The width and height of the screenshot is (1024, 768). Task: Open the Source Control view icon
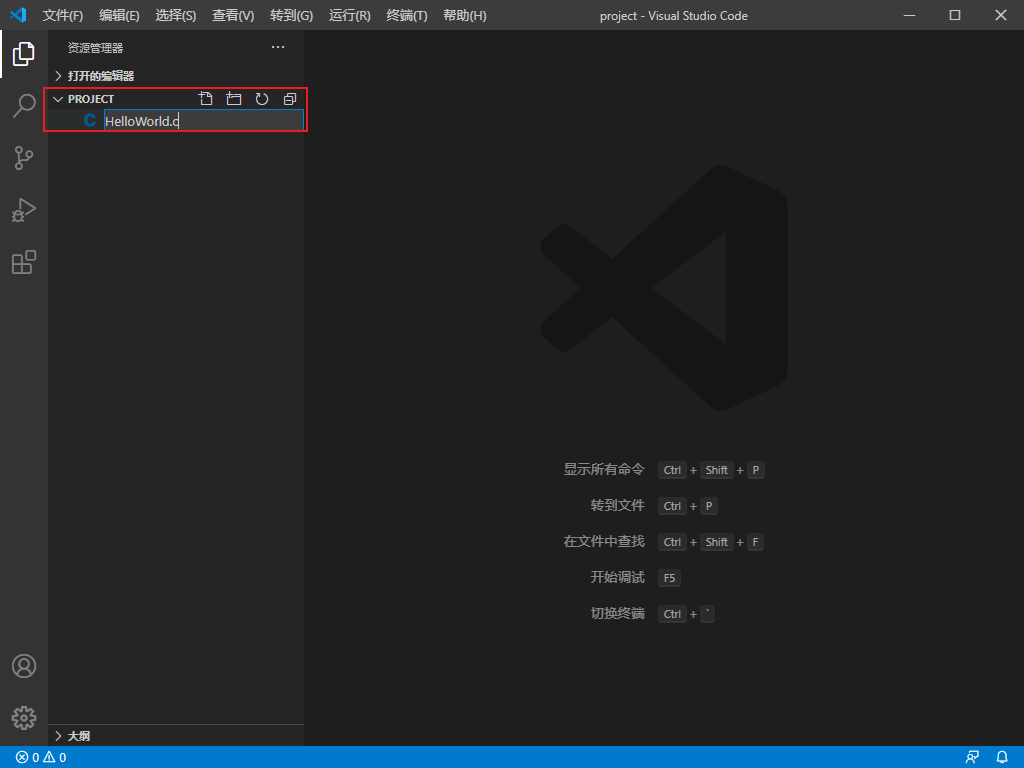click(24, 157)
